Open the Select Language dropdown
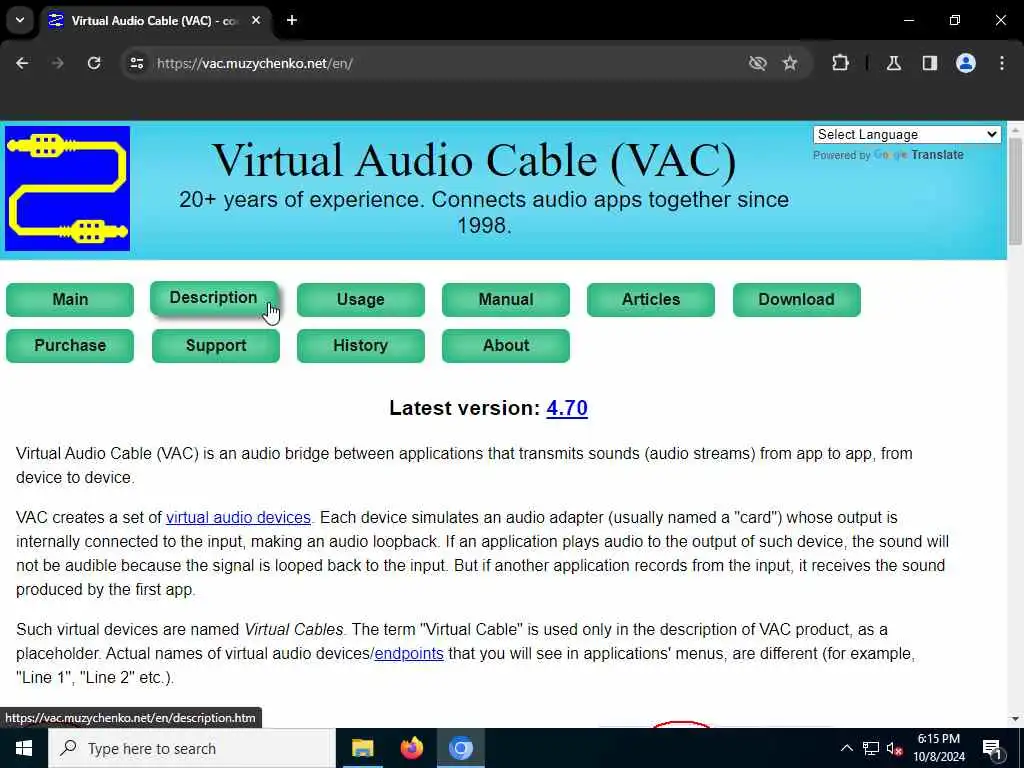Screen dimensions: 1024x768 pyautogui.click(x=906, y=135)
